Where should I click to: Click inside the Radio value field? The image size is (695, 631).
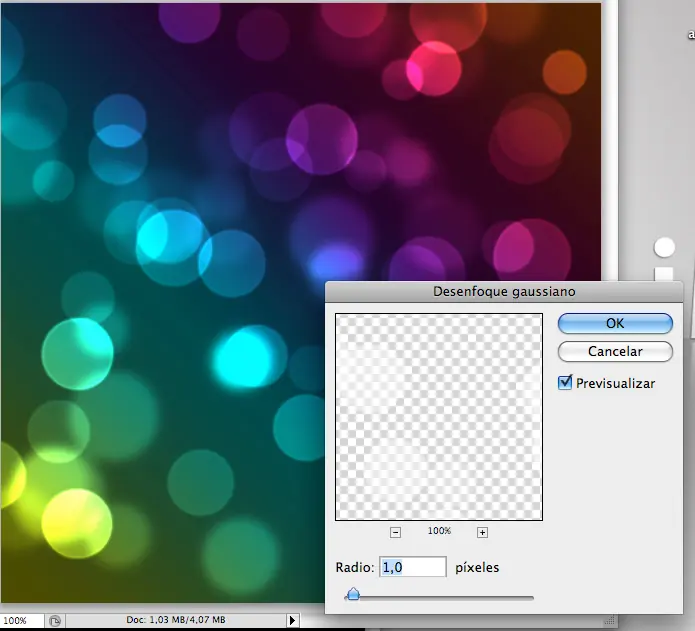[411, 567]
